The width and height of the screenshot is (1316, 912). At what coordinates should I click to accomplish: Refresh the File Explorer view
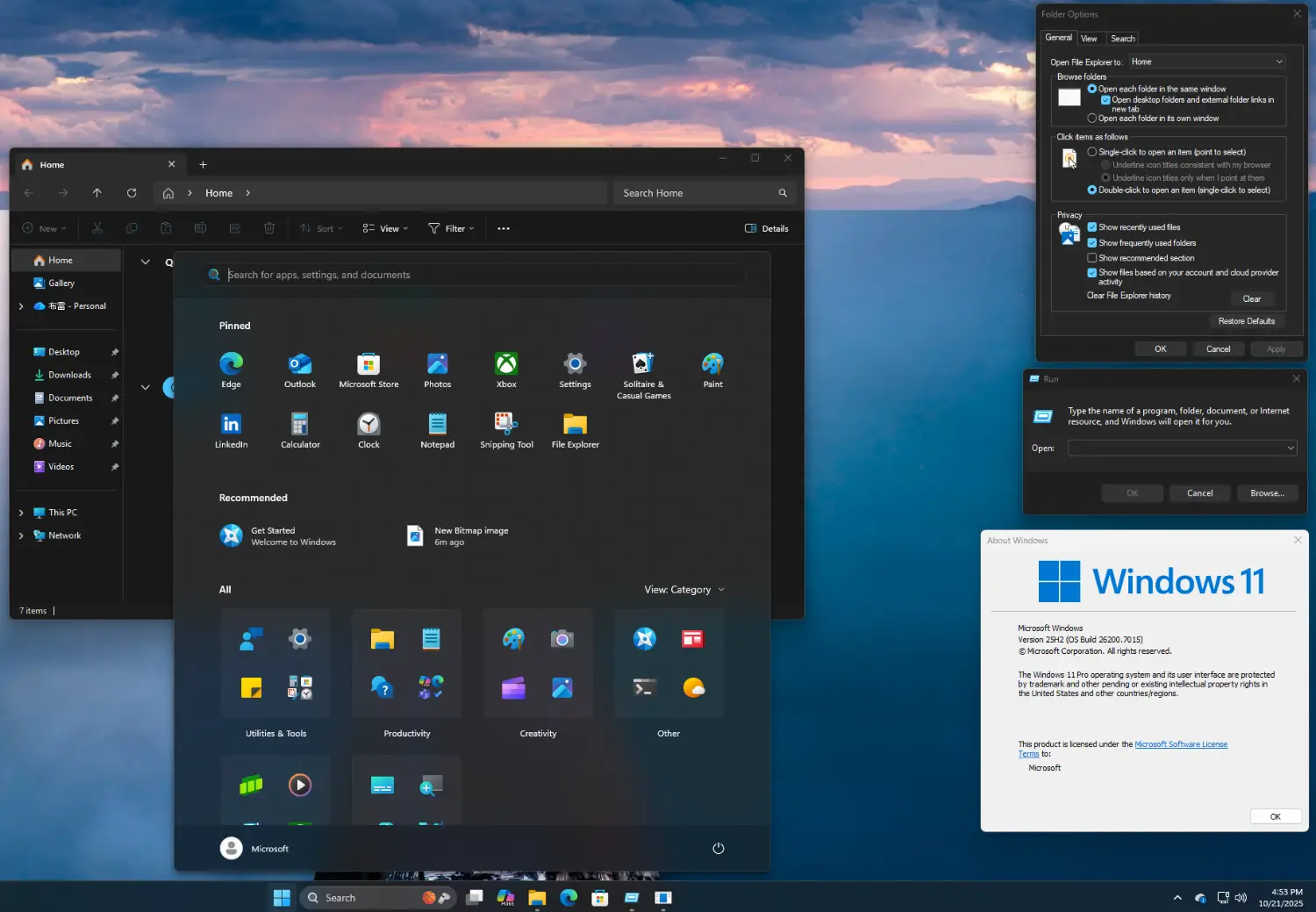[x=132, y=193]
